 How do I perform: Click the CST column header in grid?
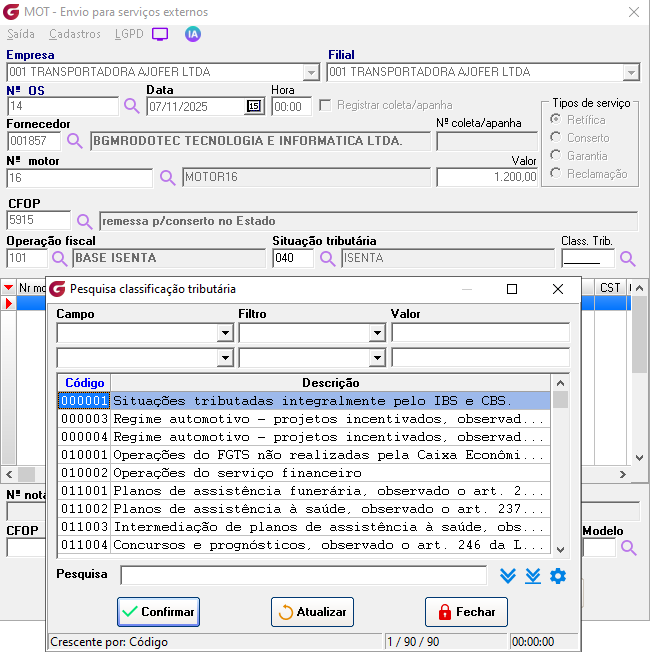click(x=610, y=288)
